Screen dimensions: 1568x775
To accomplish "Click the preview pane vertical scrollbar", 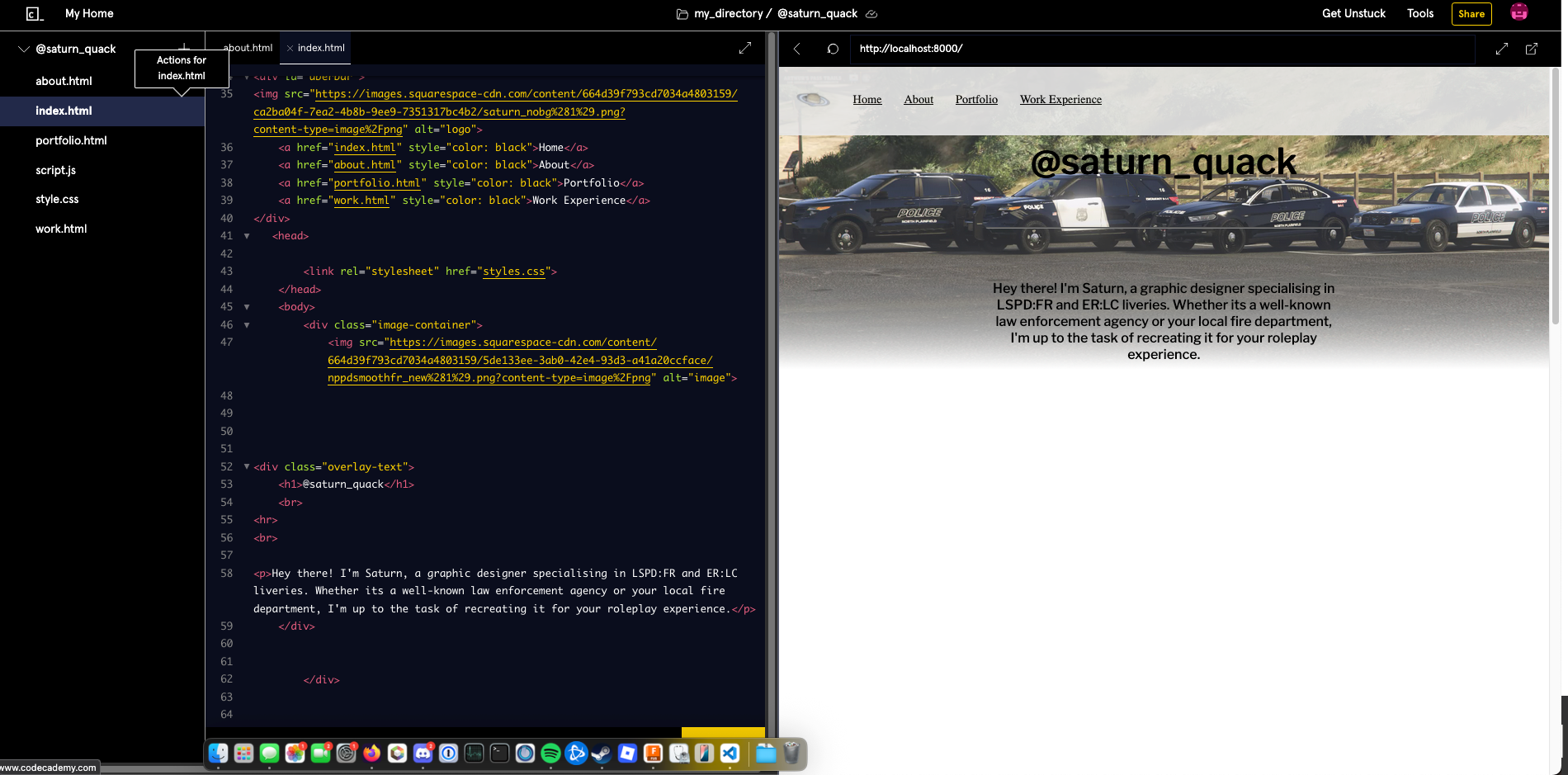I will click(x=1556, y=196).
